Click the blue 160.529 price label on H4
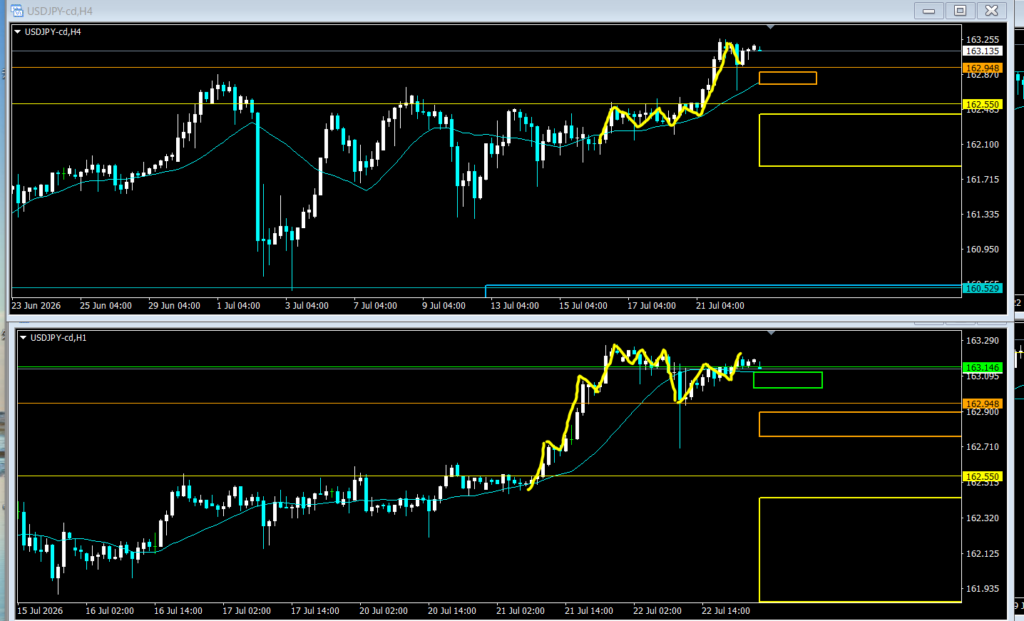 point(982,288)
